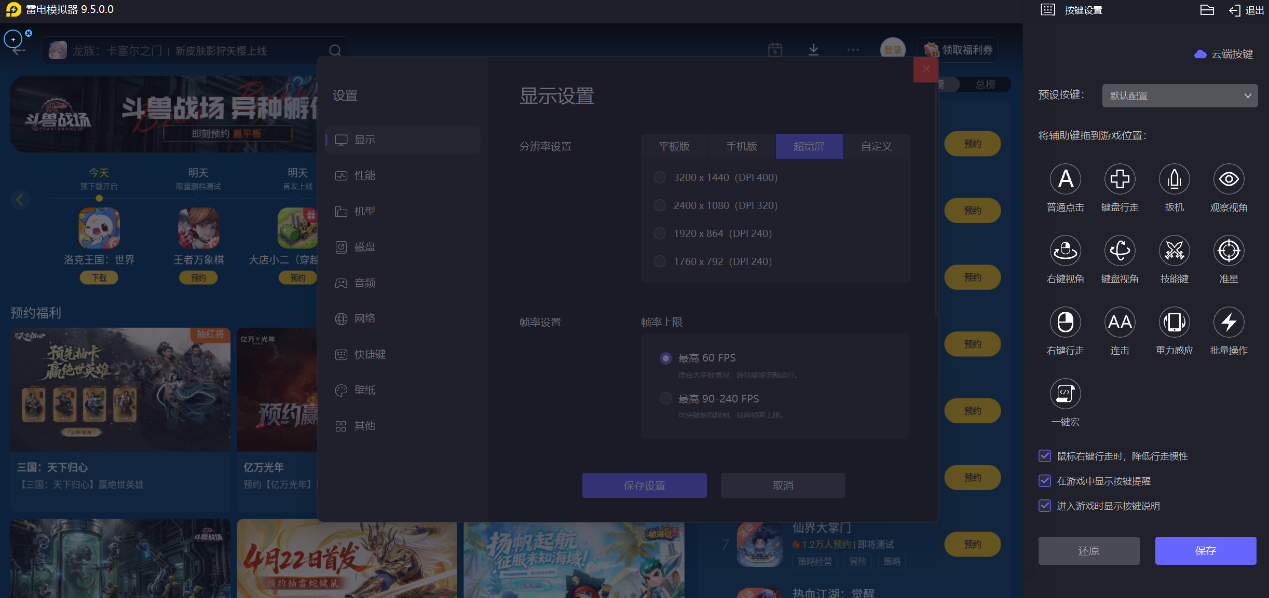Click 保存 button in key panel
The width and height of the screenshot is (1269, 598).
1205,551
